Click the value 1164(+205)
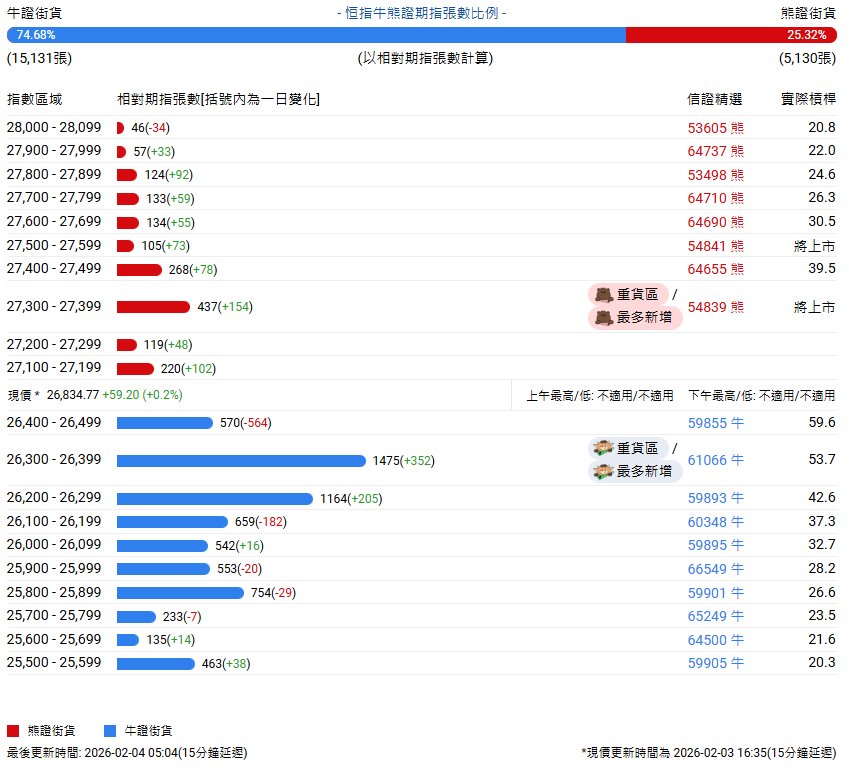The width and height of the screenshot is (849, 770). [x=351, y=499]
